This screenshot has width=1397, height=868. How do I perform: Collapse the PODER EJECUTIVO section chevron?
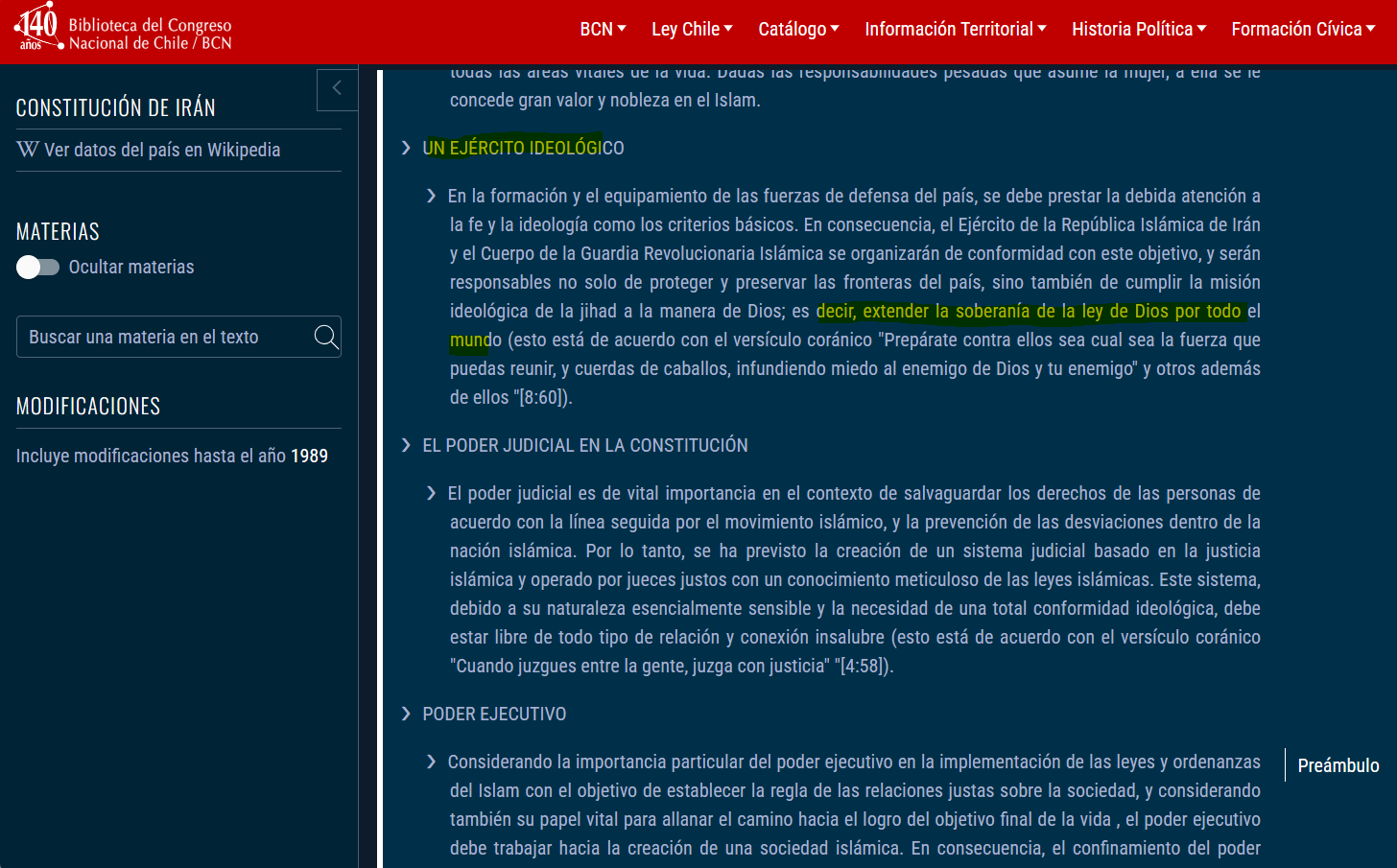click(407, 714)
